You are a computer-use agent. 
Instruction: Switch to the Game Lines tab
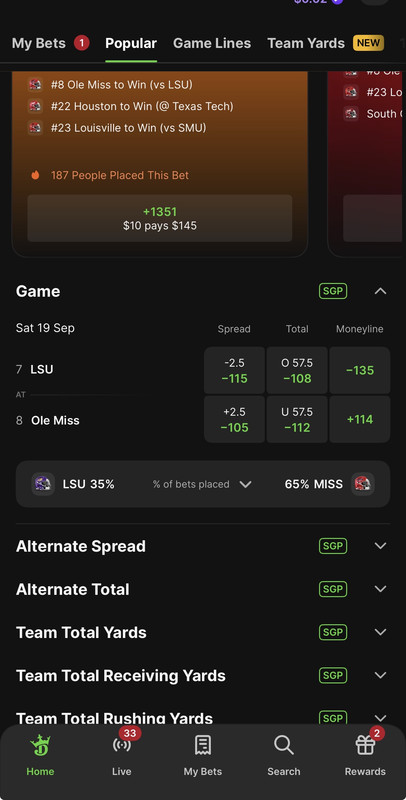click(212, 43)
